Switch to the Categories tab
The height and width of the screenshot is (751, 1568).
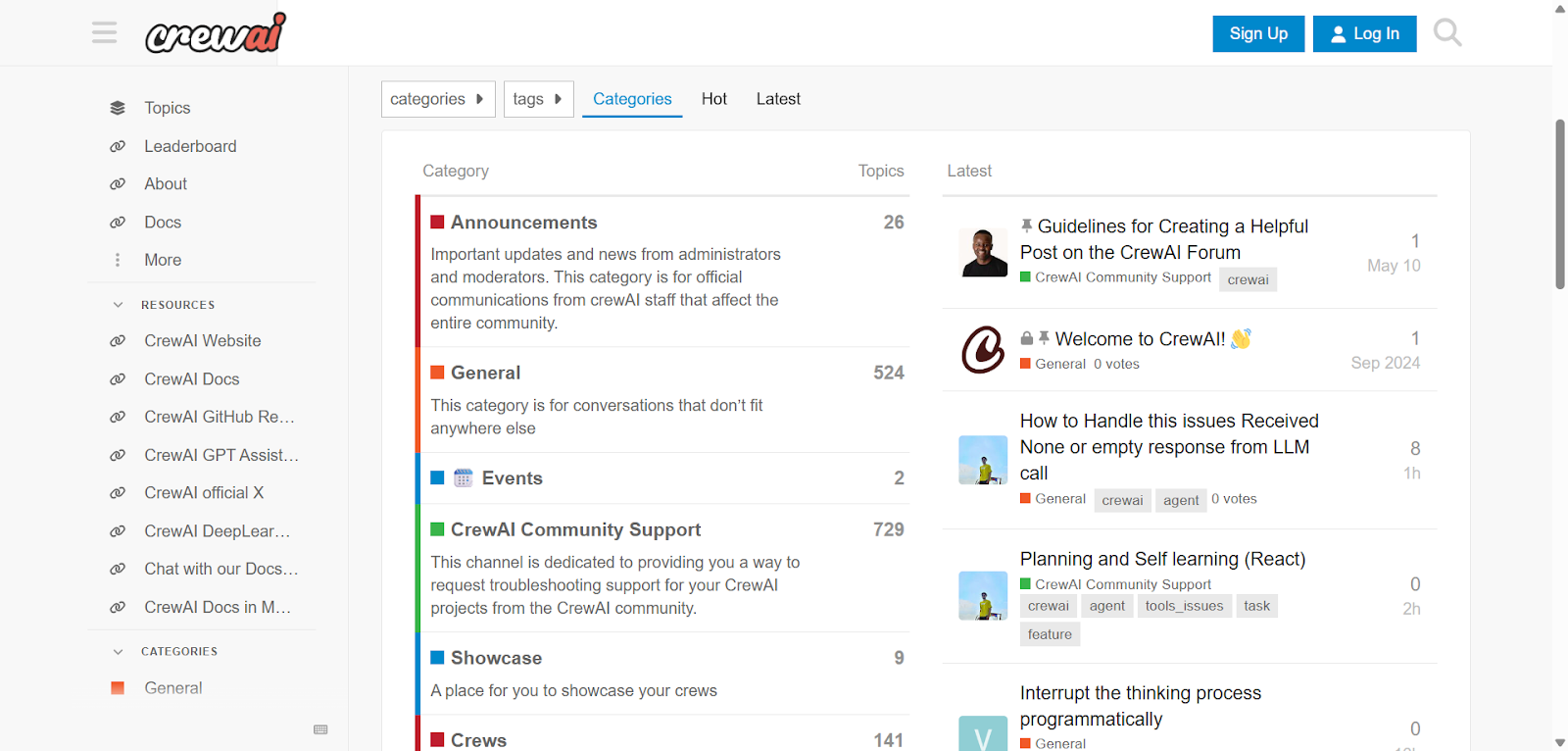click(632, 99)
